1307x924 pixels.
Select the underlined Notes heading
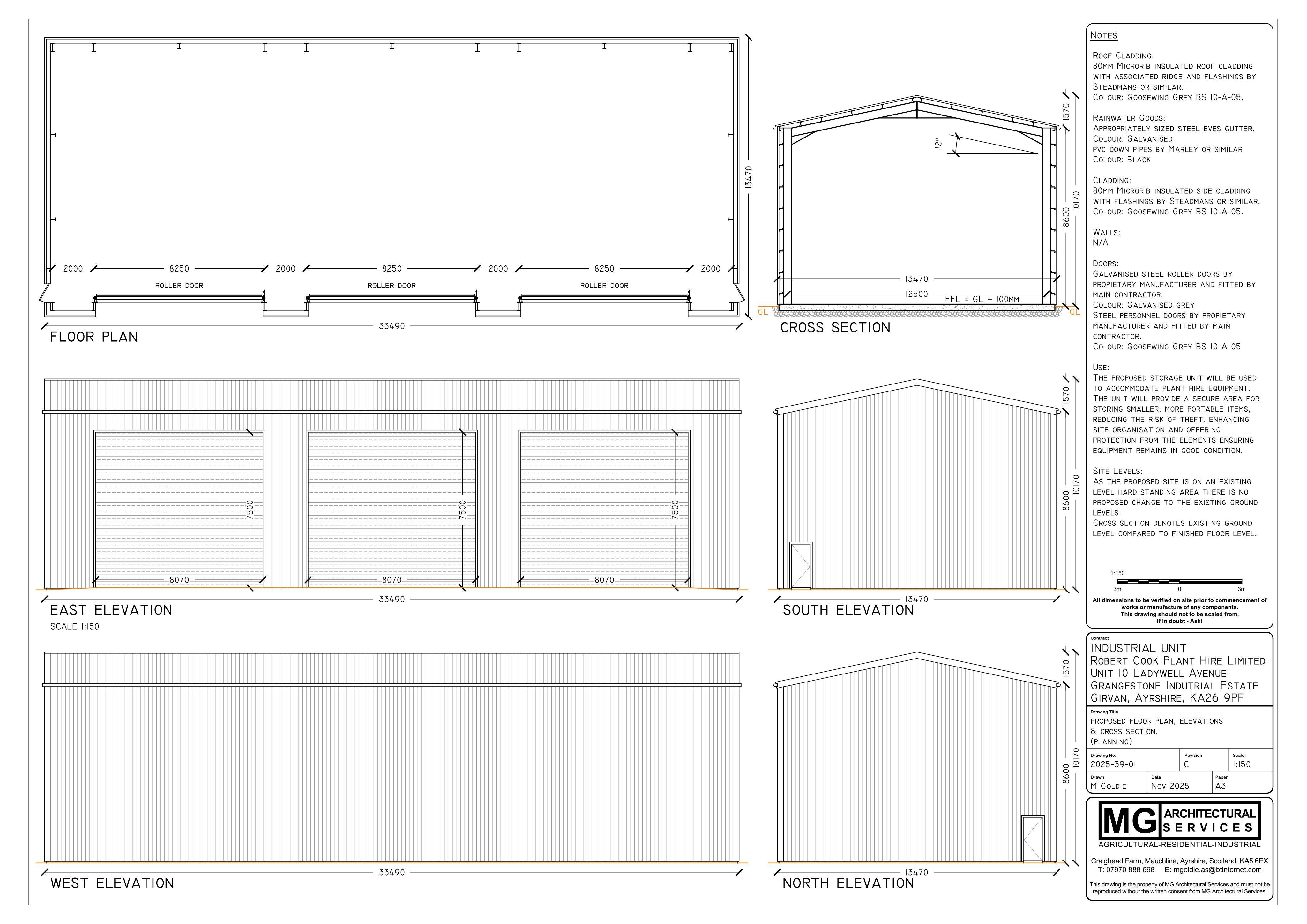point(1103,35)
